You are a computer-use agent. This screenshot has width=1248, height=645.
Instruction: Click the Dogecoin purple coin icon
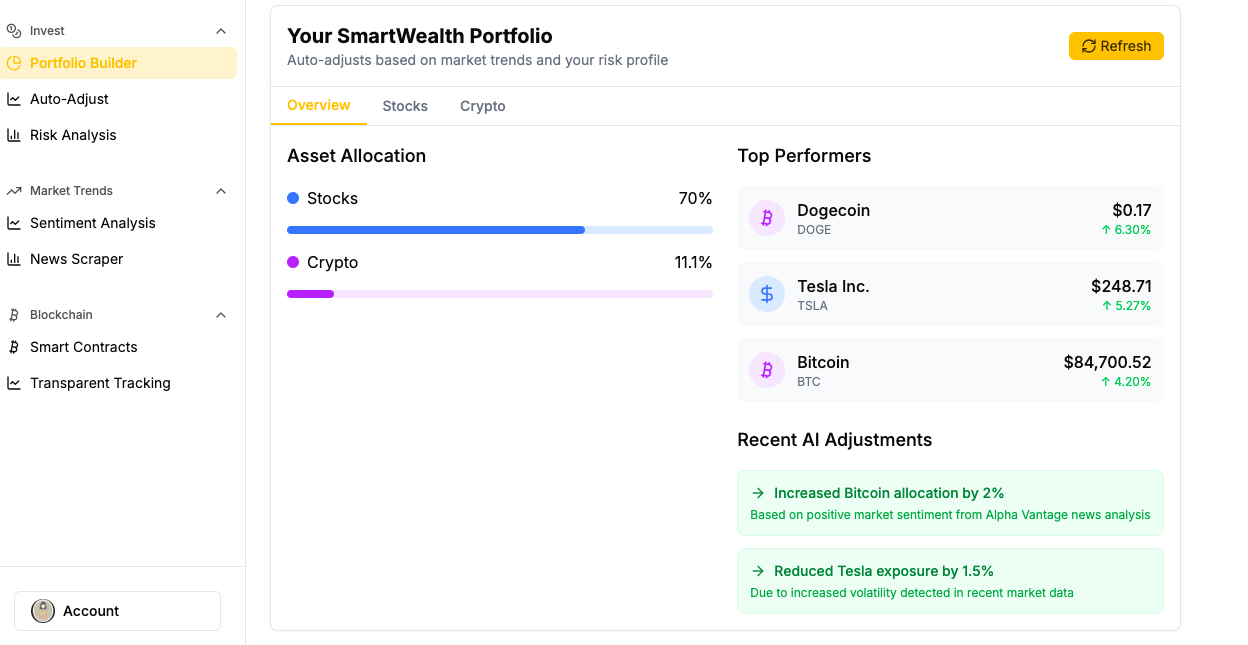pos(767,218)
